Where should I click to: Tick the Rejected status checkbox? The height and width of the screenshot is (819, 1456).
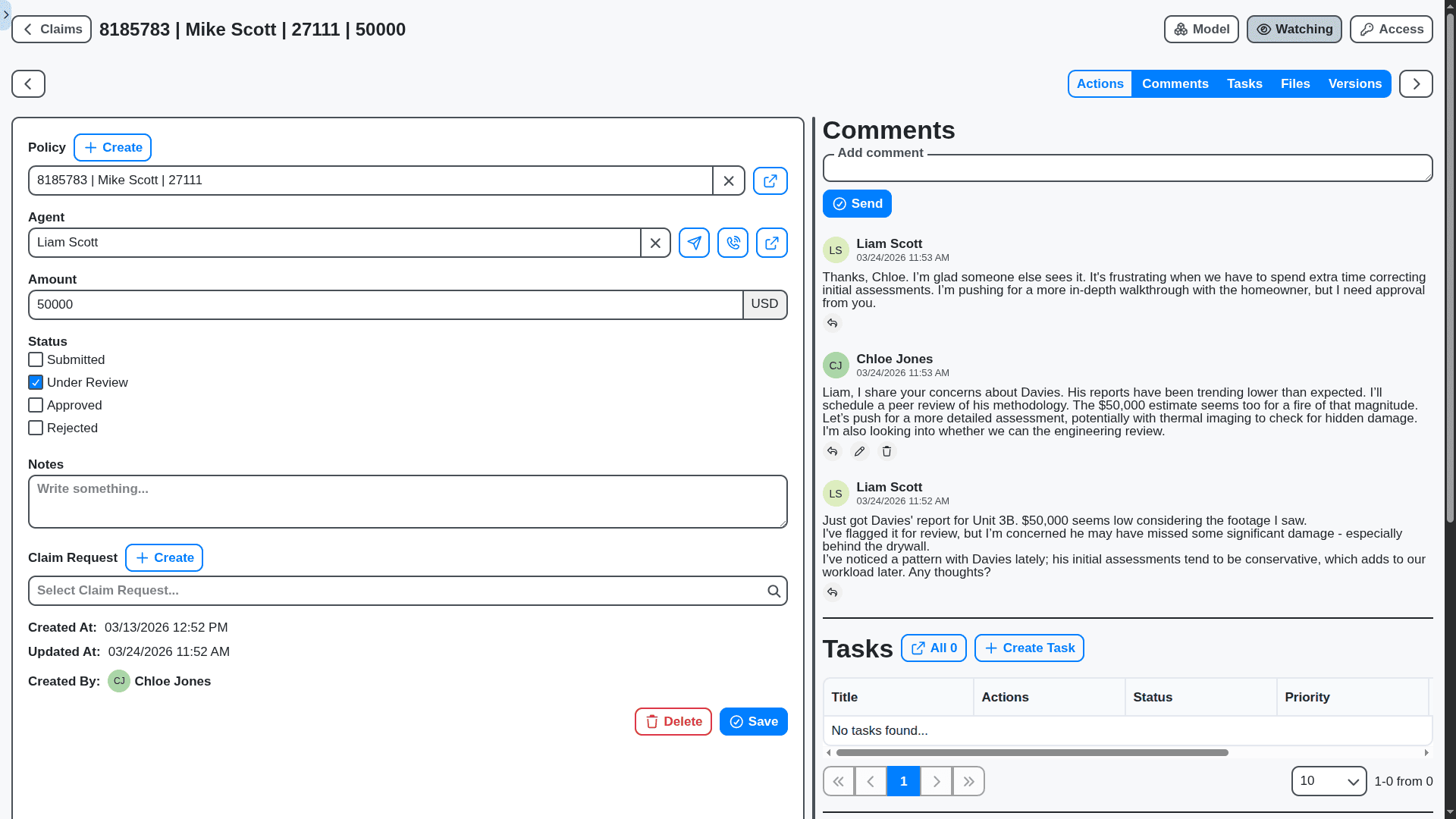point(36,428)
